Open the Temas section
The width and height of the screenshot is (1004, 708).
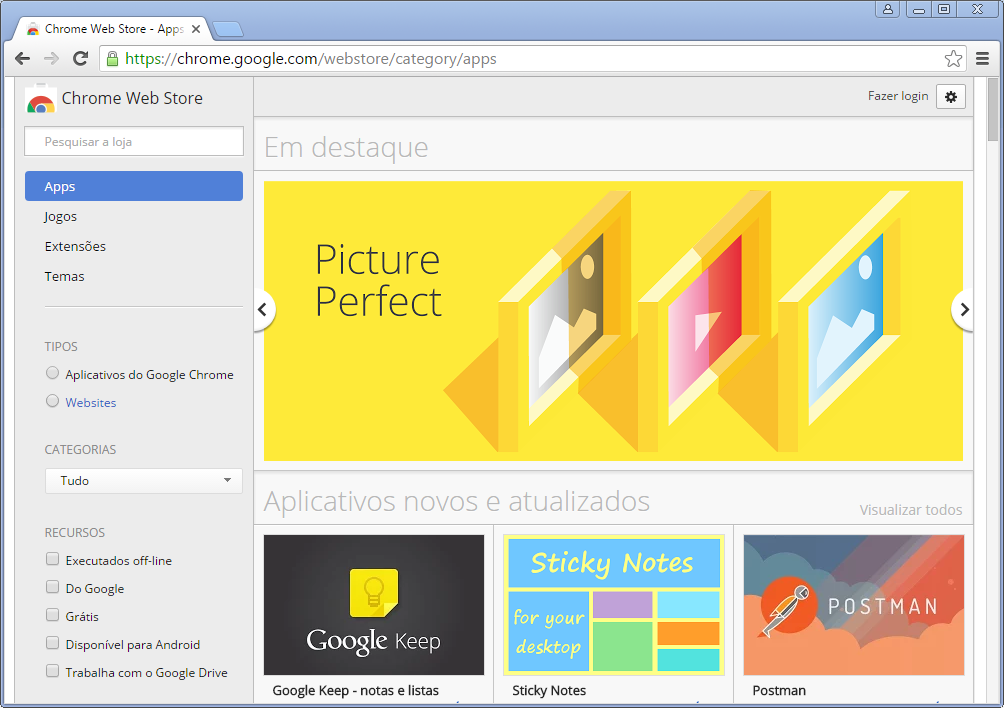tap(65, 277)
